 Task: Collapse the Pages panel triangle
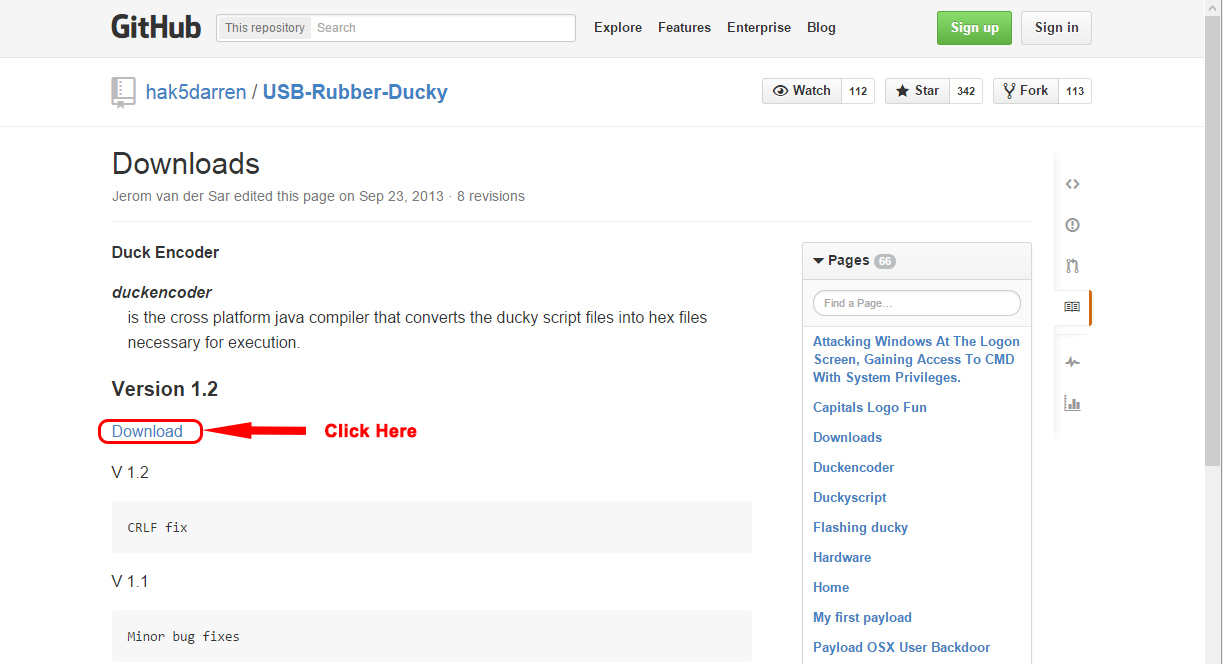(x=818, y=261)
